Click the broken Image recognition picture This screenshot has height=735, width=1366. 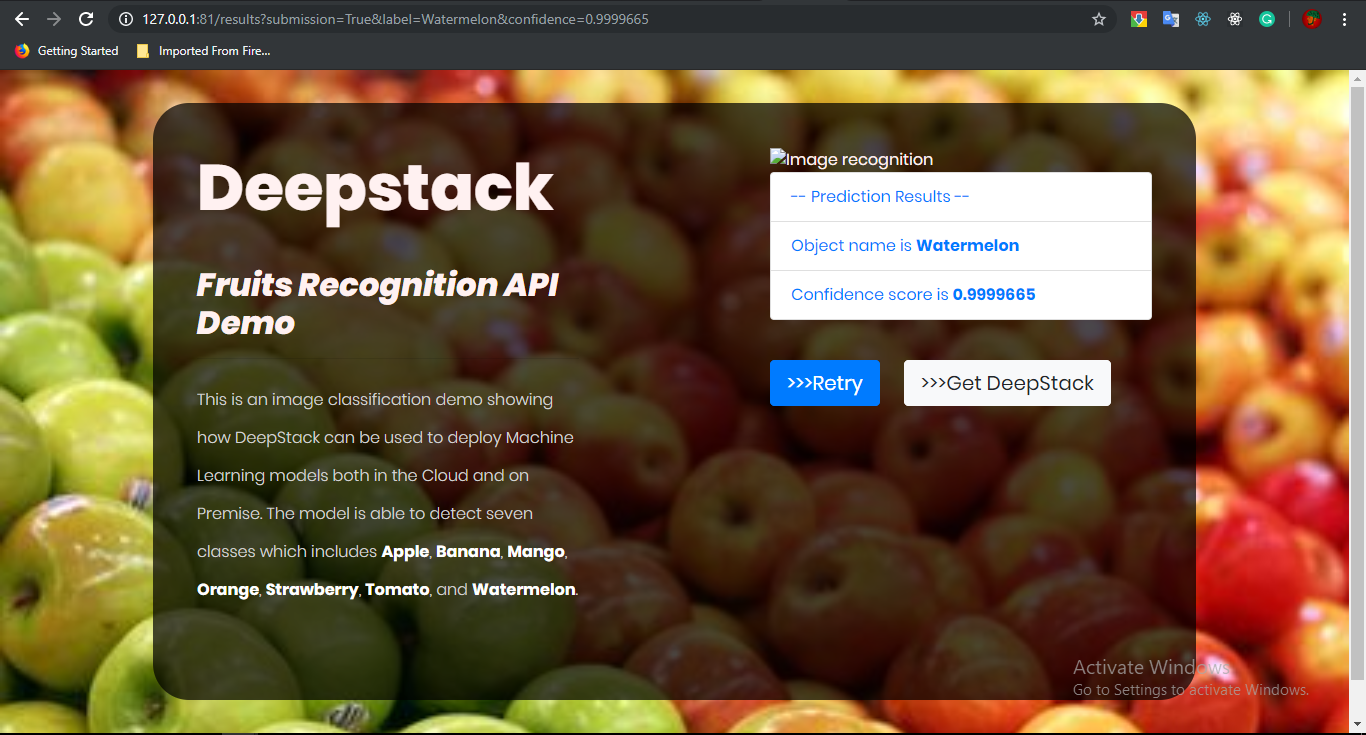pyautogui.click(x=851, y=160)
